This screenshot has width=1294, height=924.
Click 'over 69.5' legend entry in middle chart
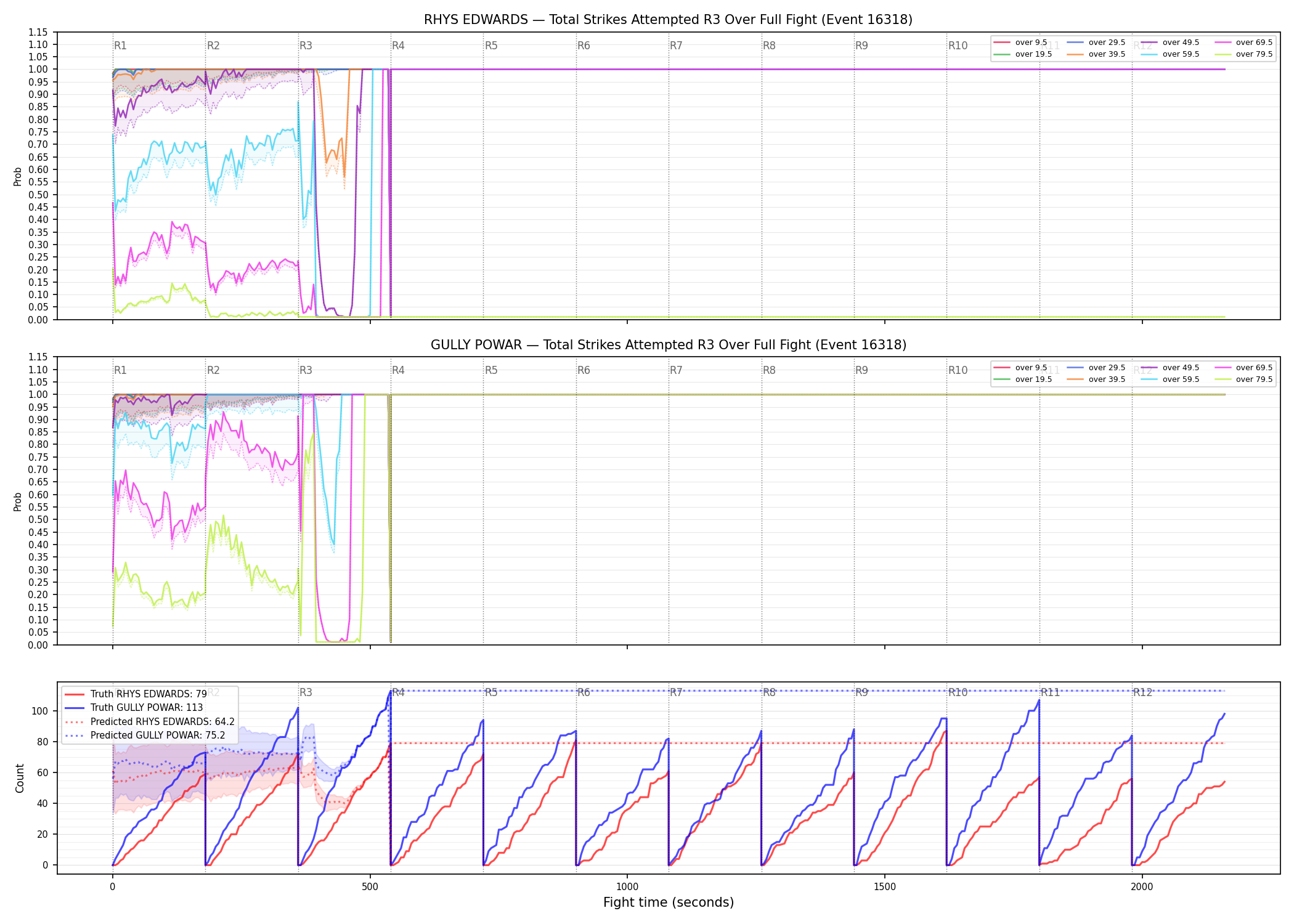(1243, 368)
